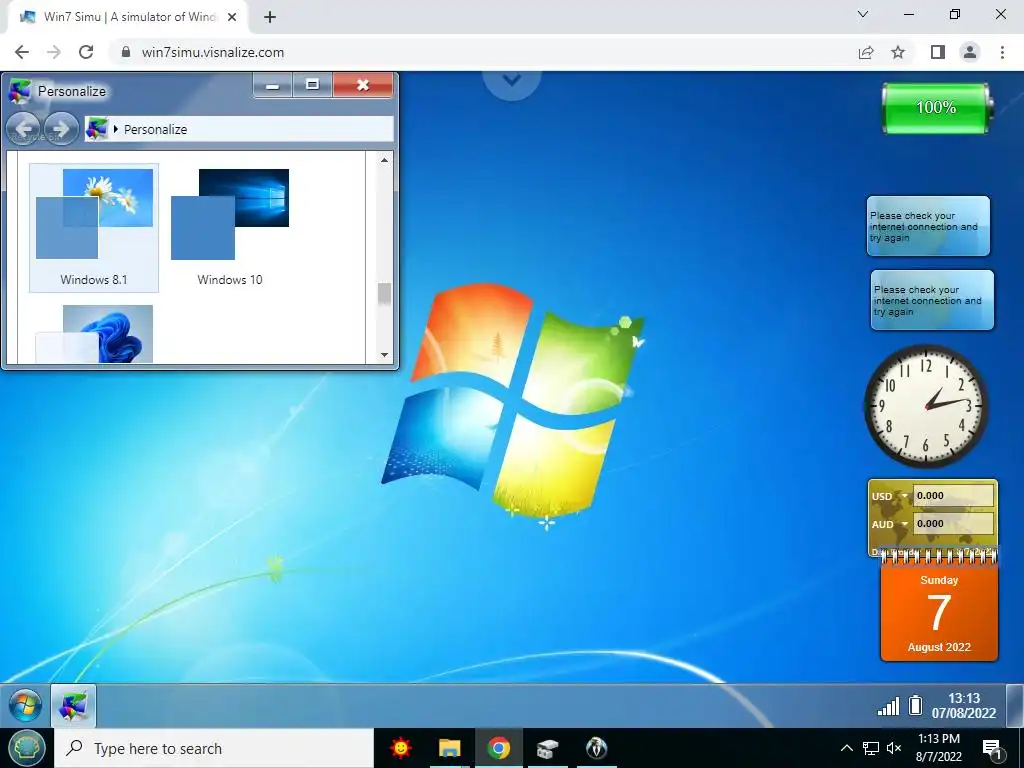Open File Explorer on the host taskbar
1024x768 pixels.
[x=449, y=748]
